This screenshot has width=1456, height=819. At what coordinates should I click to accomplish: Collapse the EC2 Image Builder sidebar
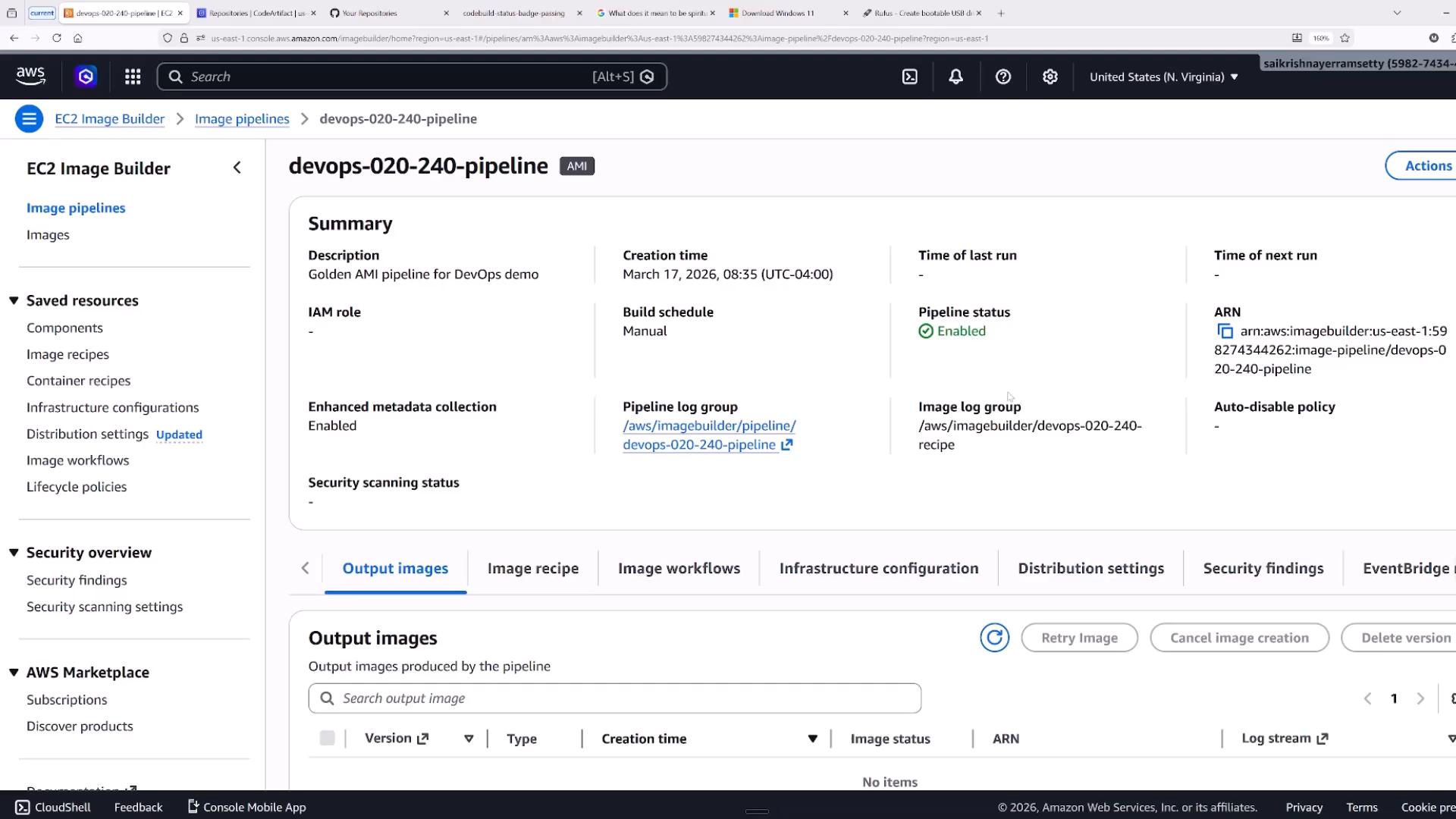237,168
